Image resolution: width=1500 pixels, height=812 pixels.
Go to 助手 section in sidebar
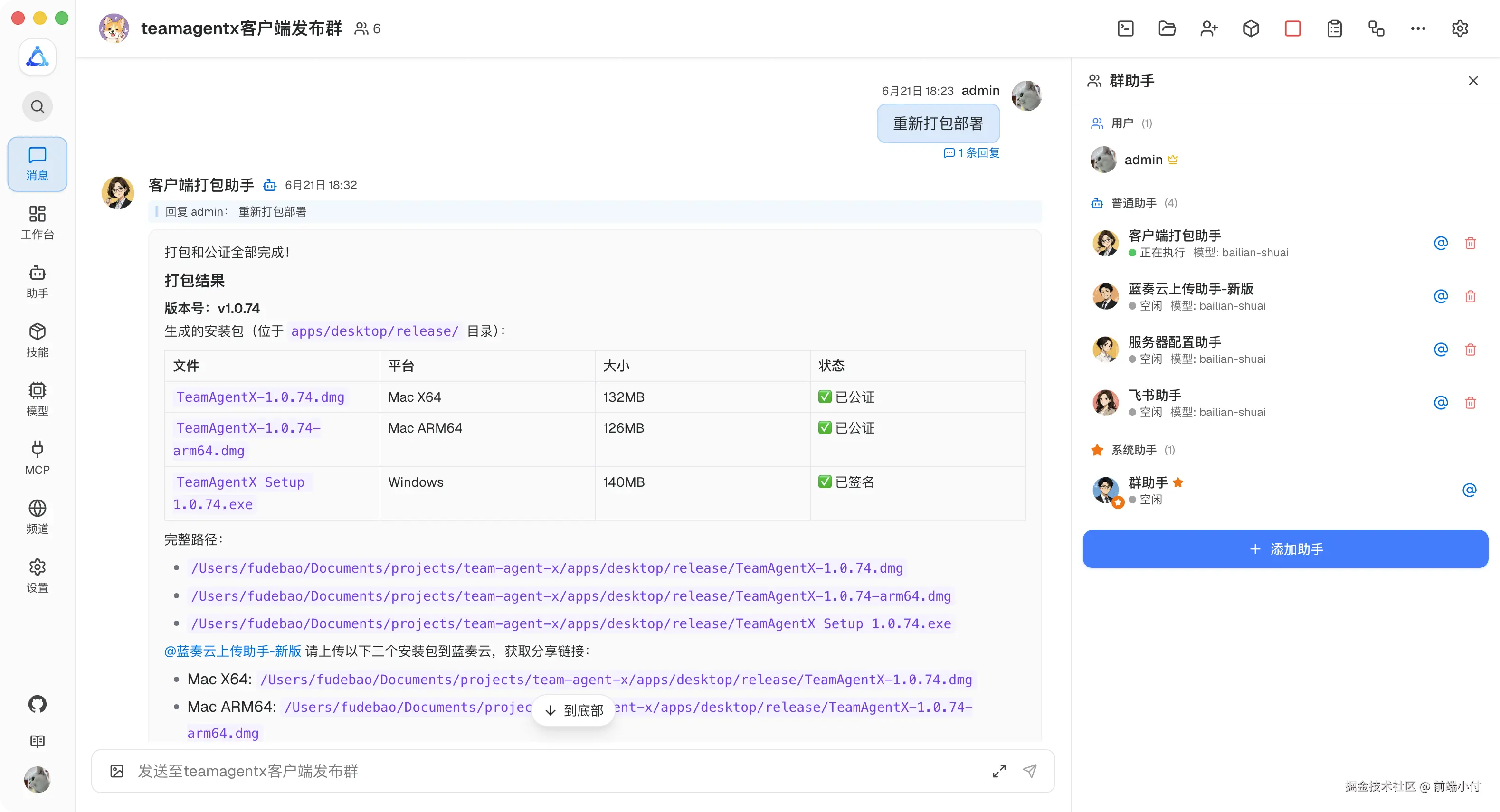(37, 282)
